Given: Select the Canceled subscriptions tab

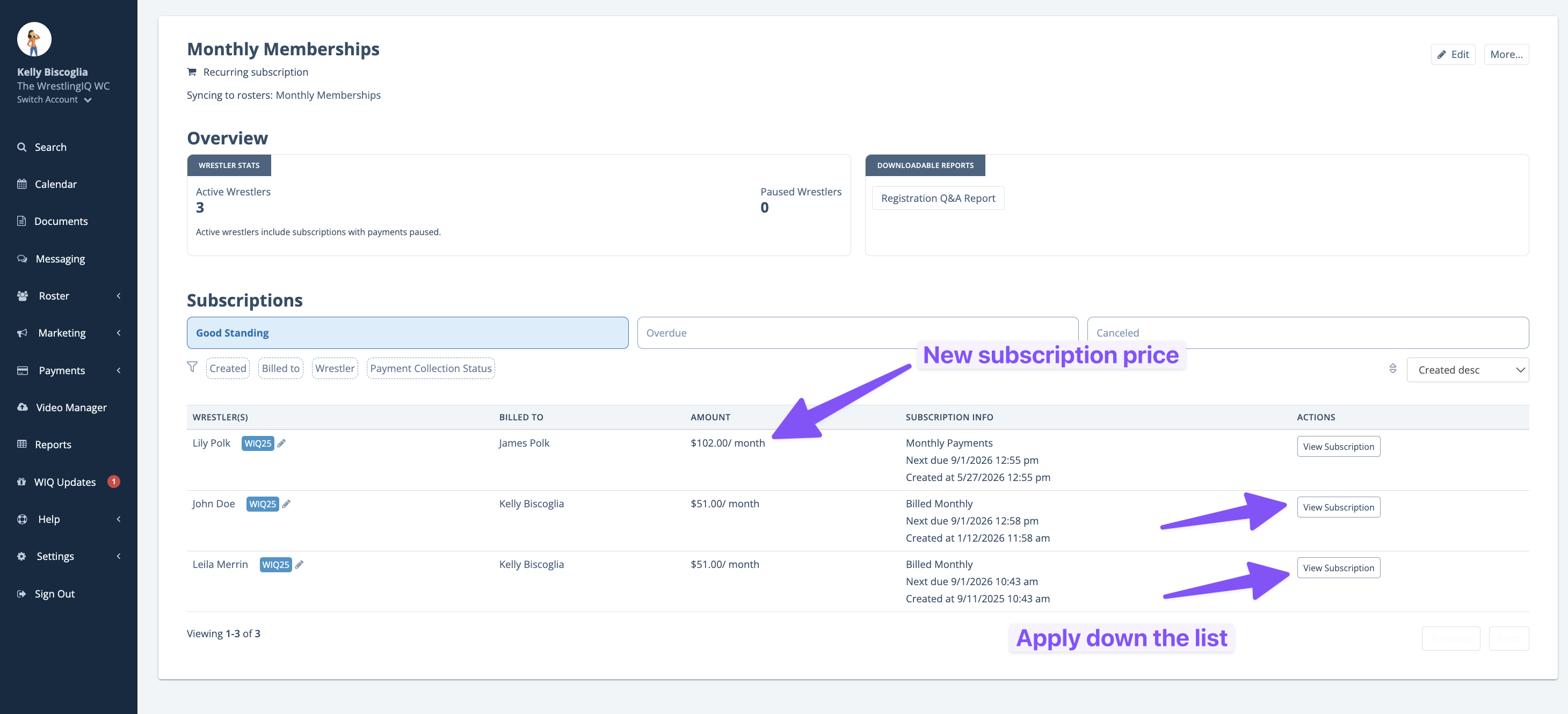Looking at the screenshot, I should click(1308, 333).
